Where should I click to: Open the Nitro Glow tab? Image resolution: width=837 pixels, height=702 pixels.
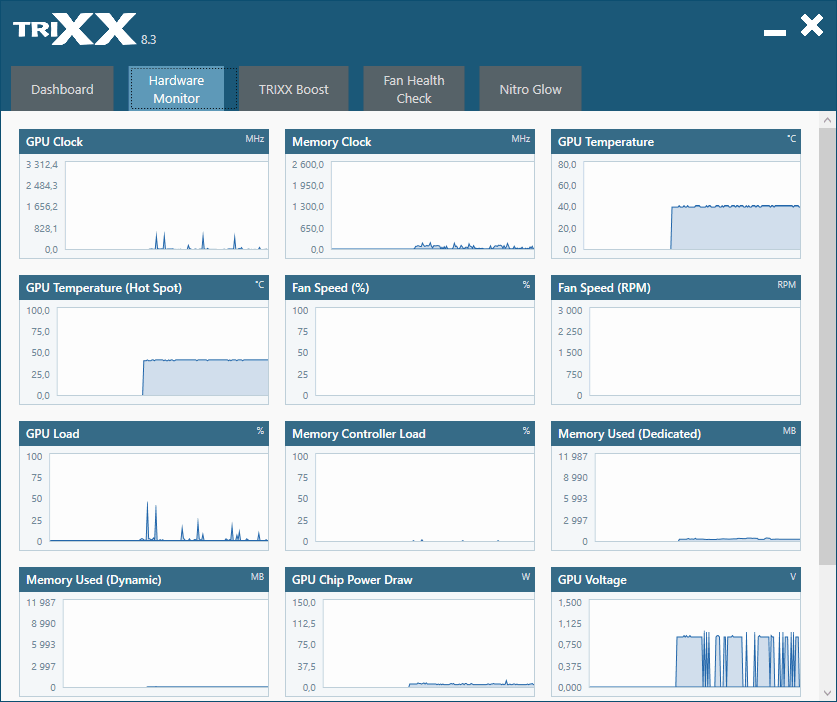(x=530, y=89)
